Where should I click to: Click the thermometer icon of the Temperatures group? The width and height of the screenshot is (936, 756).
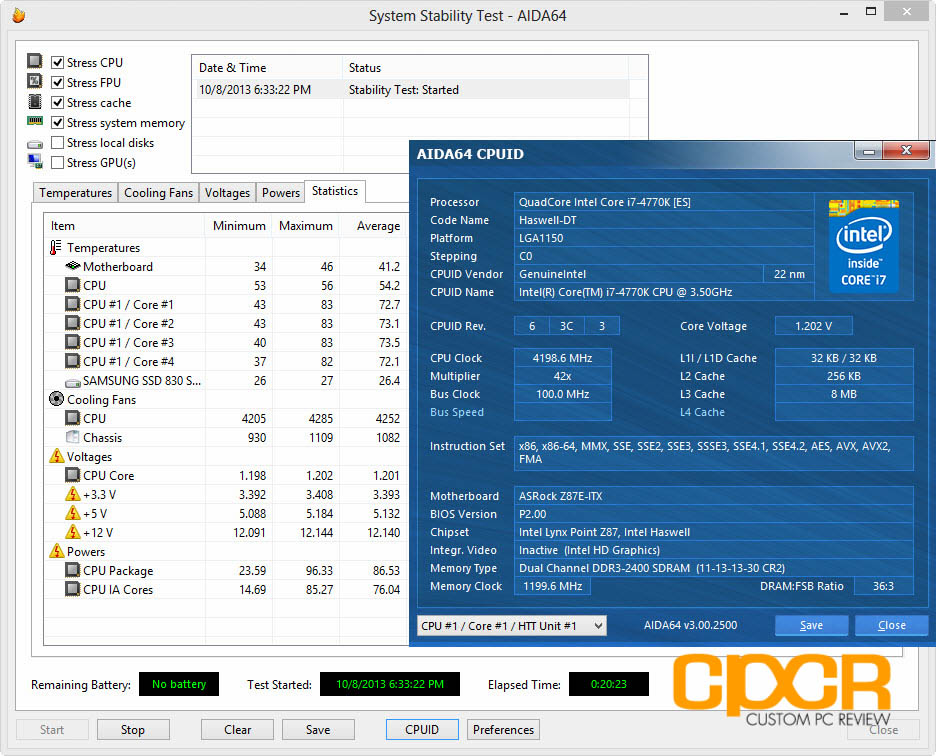(x=56, y=247)
